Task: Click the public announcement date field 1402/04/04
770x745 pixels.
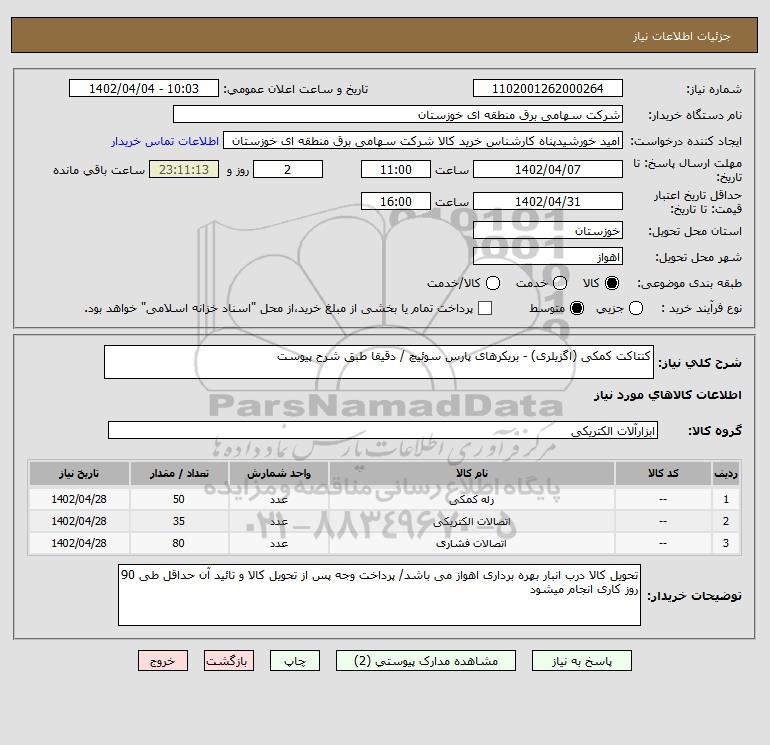Action: tap(144, 88)
